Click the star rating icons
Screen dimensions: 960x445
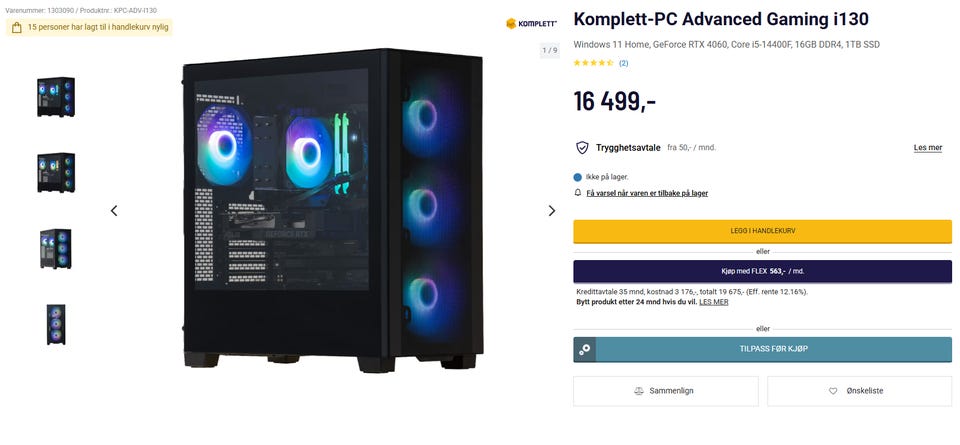pos(593,63)
